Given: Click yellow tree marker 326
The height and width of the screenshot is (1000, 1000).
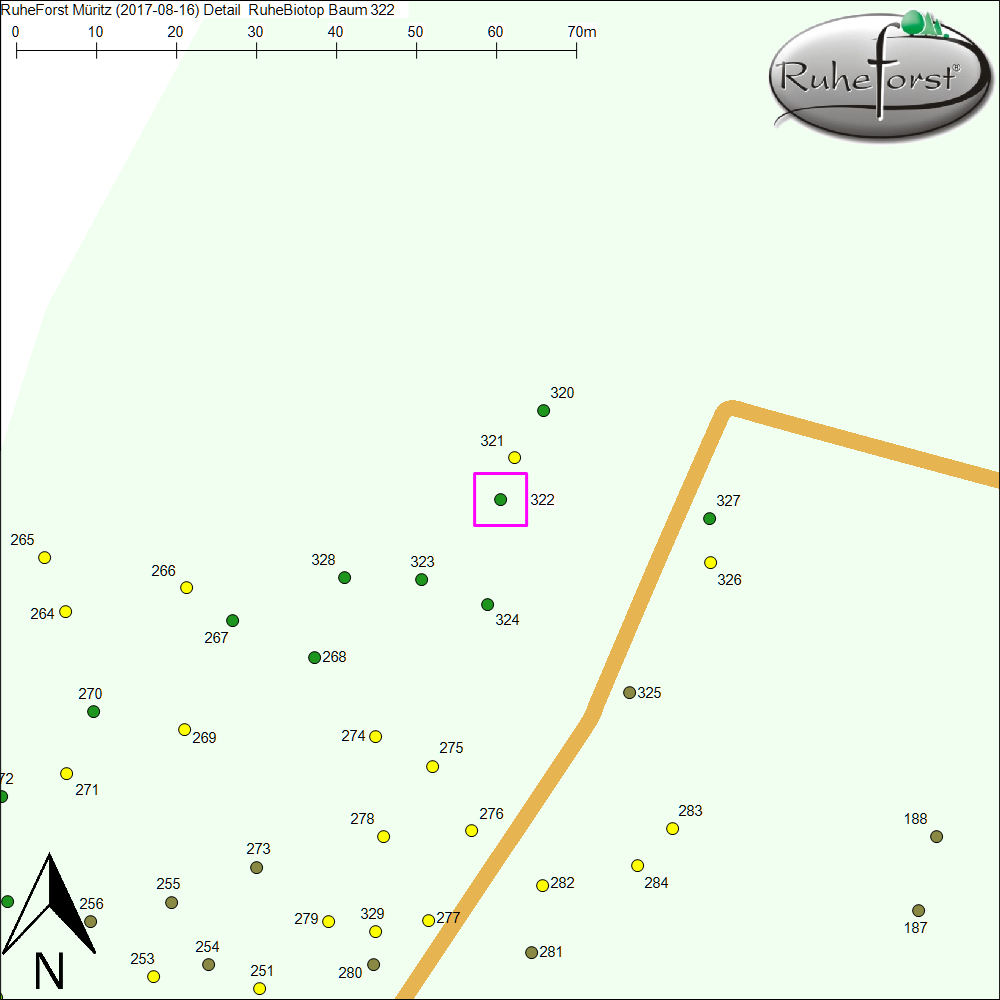Looking at the screenshot, I should point(710,562).
